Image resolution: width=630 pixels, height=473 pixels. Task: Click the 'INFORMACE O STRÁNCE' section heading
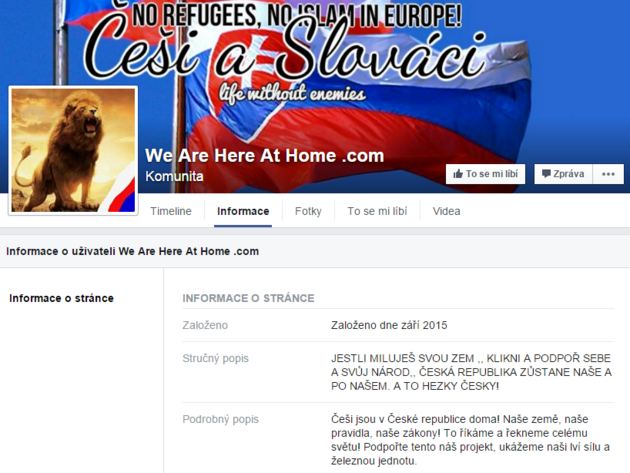point(248,298)
